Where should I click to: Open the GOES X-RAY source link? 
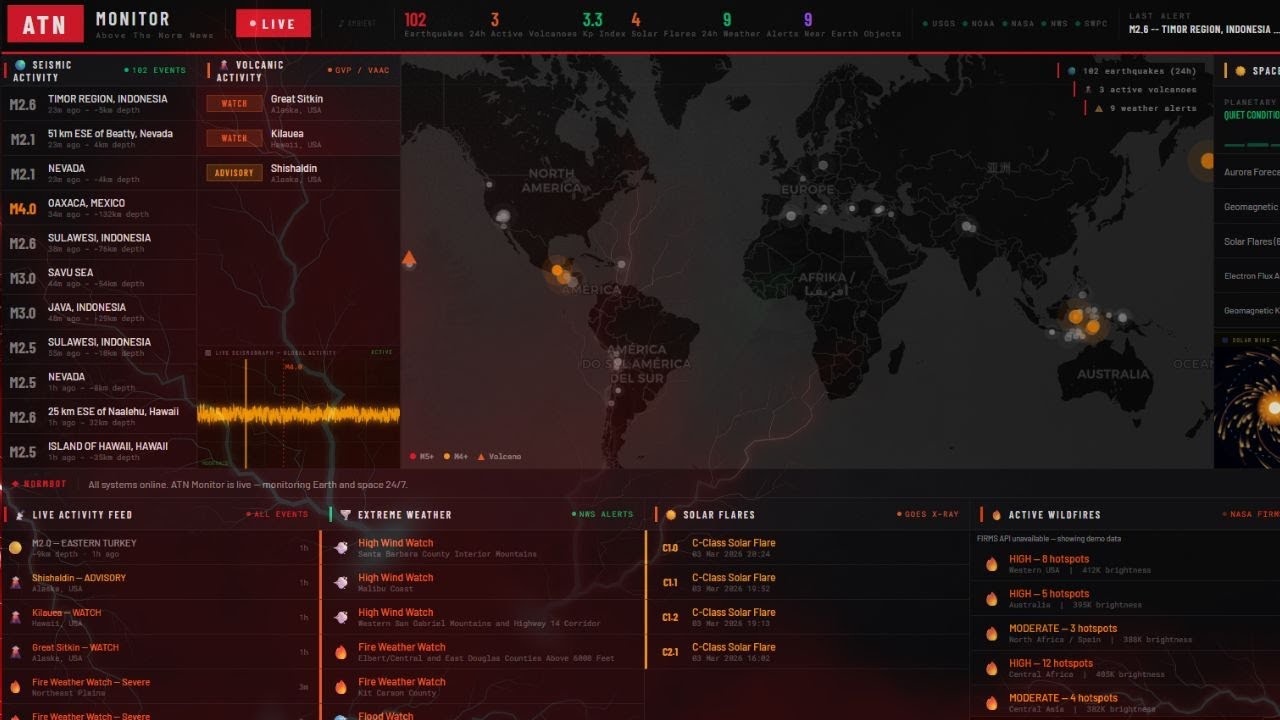(928, 515)
